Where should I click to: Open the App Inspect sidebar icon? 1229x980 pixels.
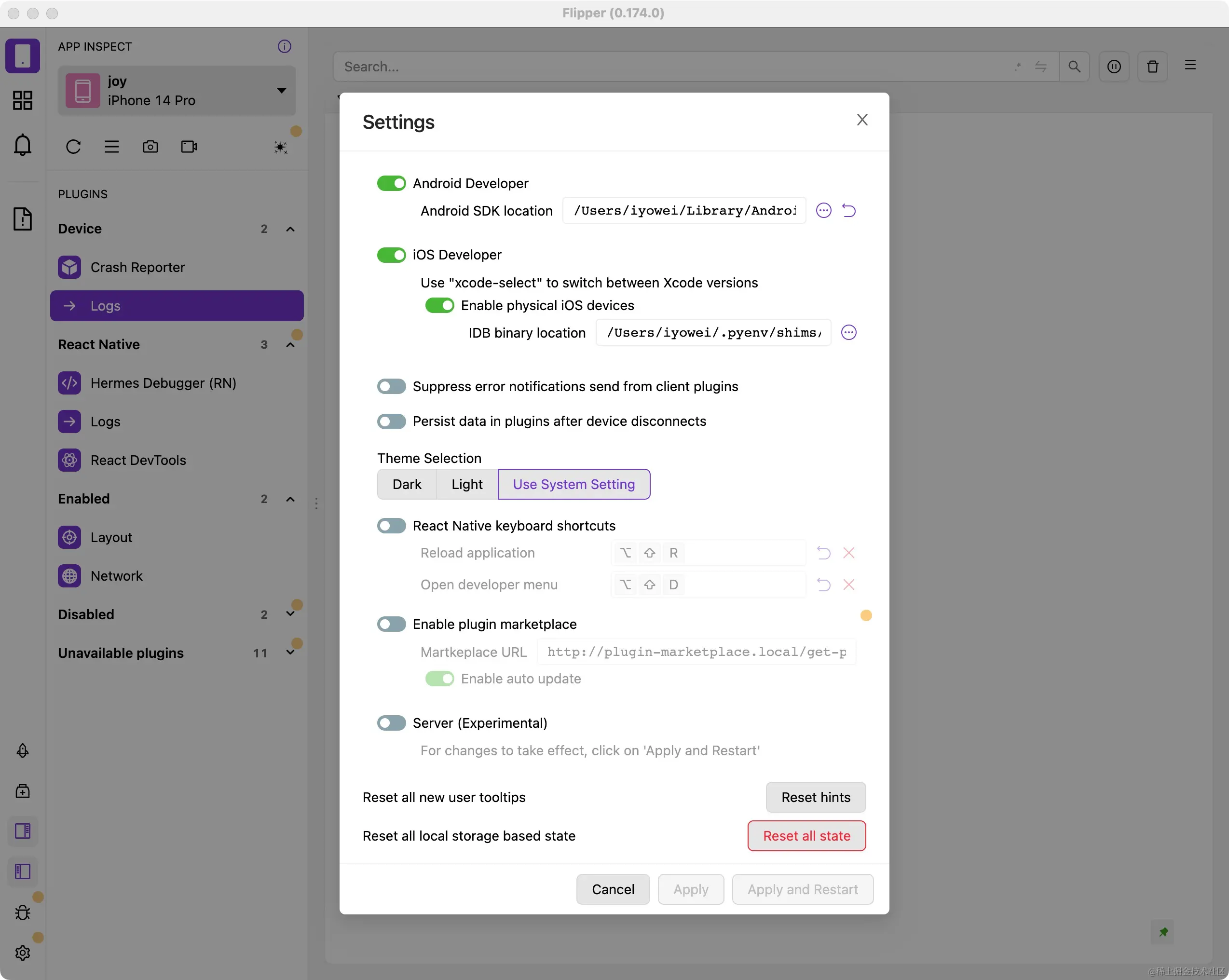[x=23, y=56]
